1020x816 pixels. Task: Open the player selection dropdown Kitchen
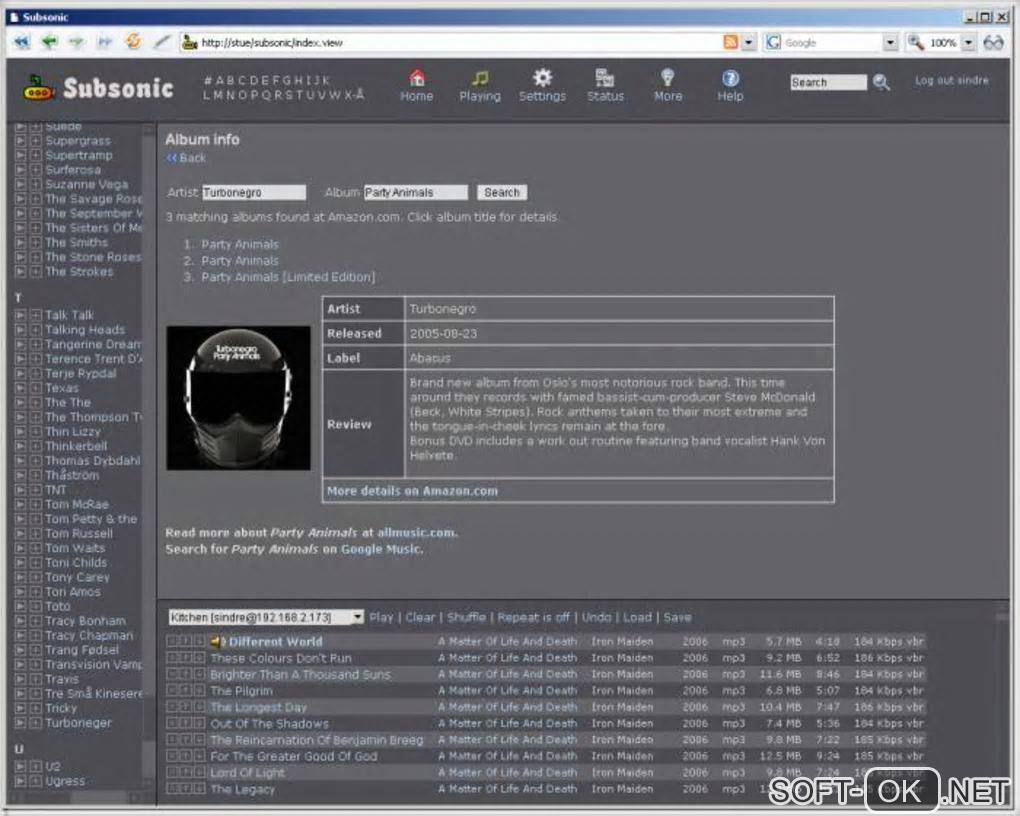click(266, 617)
